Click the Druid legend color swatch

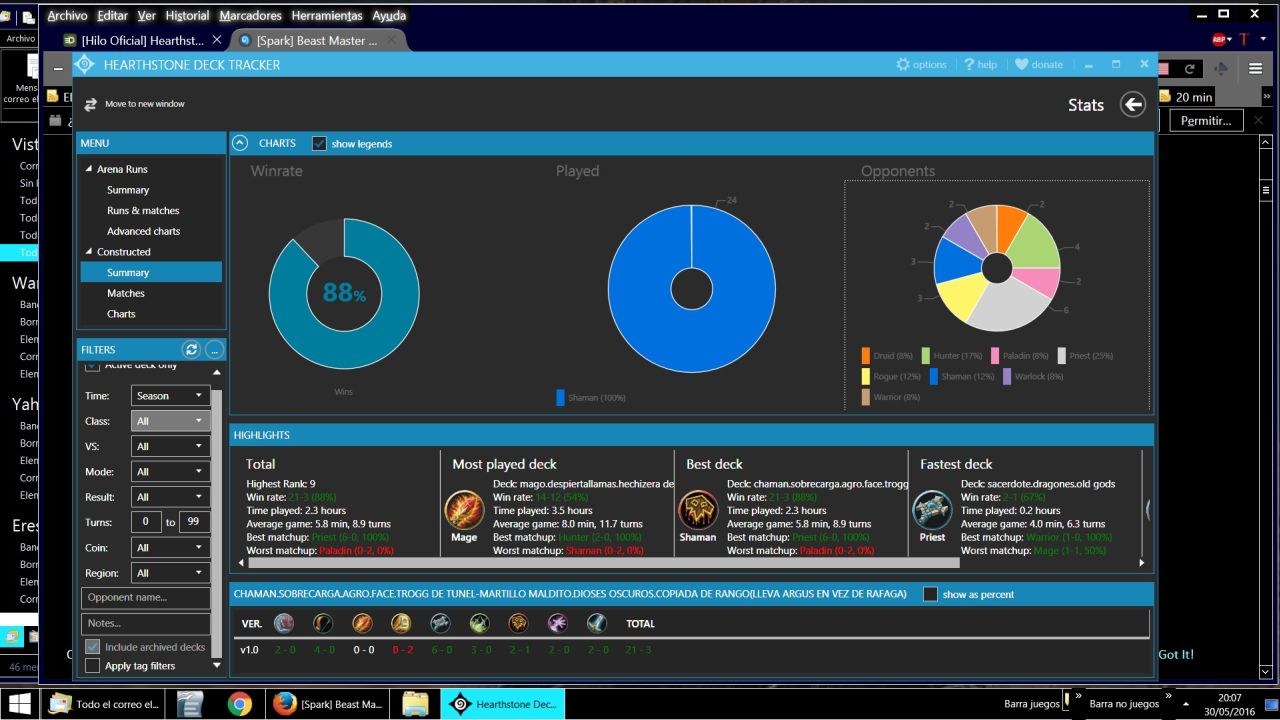click(866, 355)
